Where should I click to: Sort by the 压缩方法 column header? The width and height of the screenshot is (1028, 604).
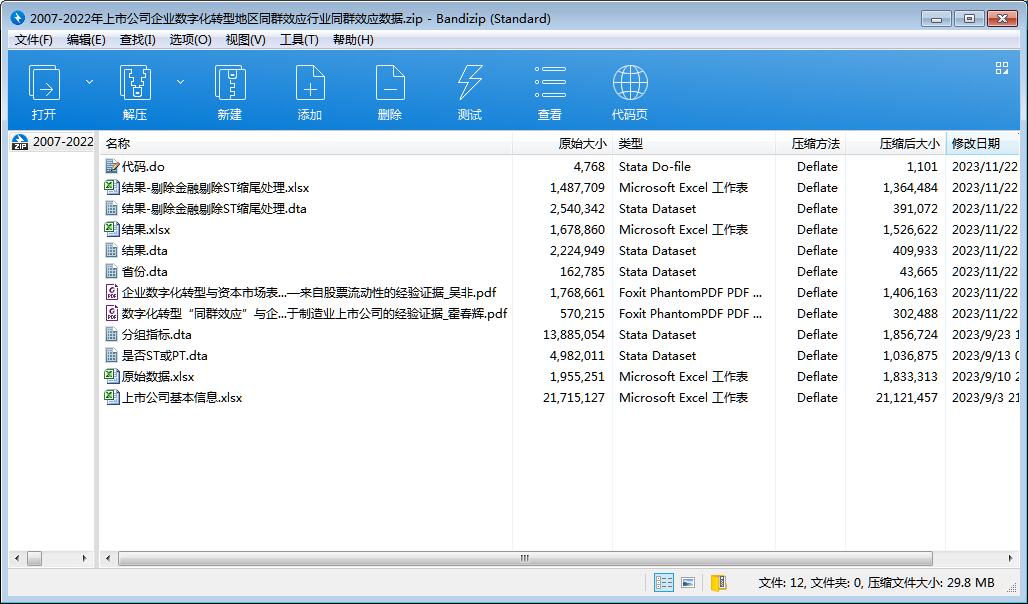click(x=810, y=144)
